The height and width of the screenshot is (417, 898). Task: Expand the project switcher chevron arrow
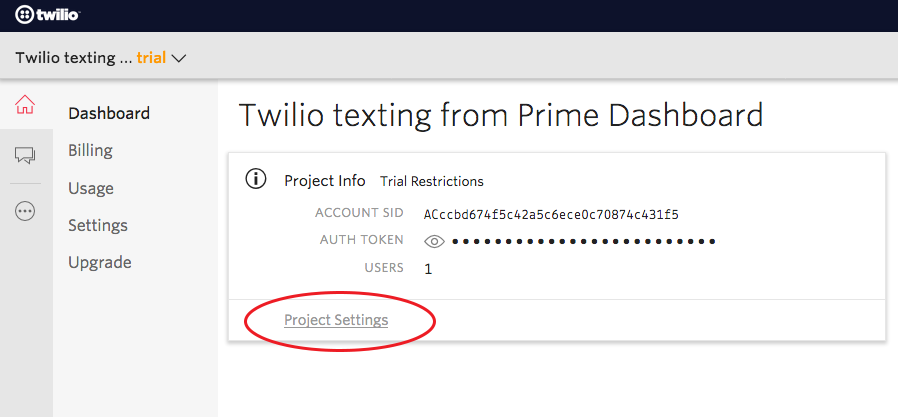click(179, 58)
